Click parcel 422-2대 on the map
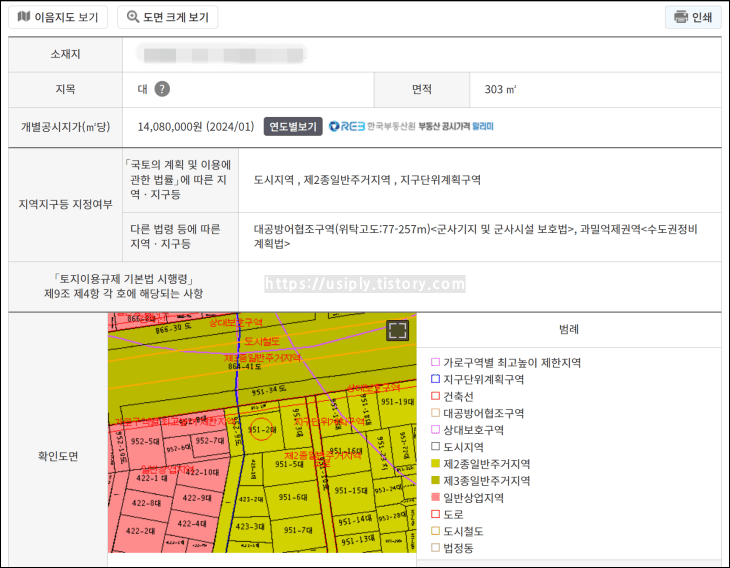Viewport: 730px width, 568px height. pos(141,531)
